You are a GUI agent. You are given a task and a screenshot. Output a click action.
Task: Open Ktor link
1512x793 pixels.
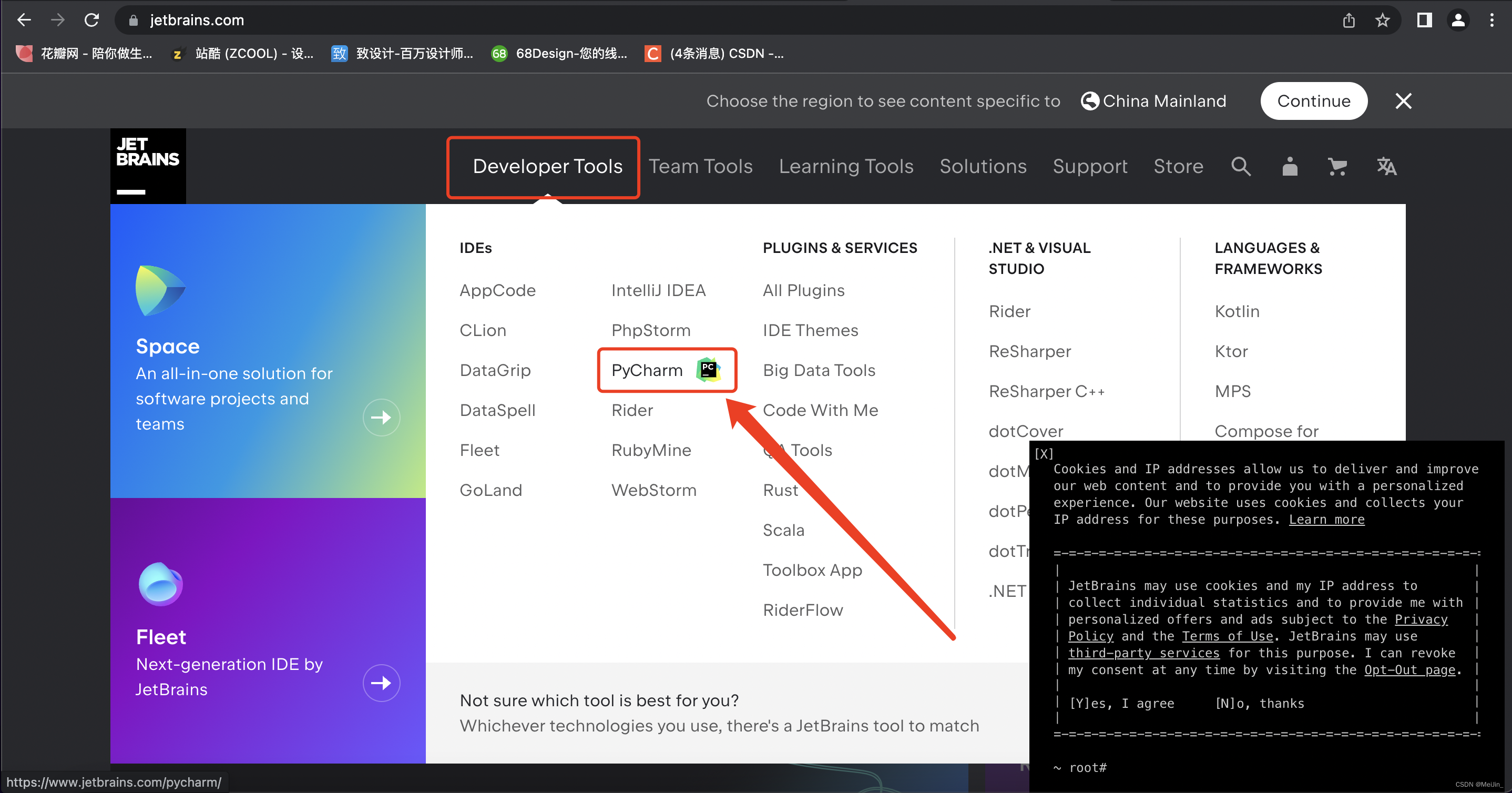pos(1231,351)
